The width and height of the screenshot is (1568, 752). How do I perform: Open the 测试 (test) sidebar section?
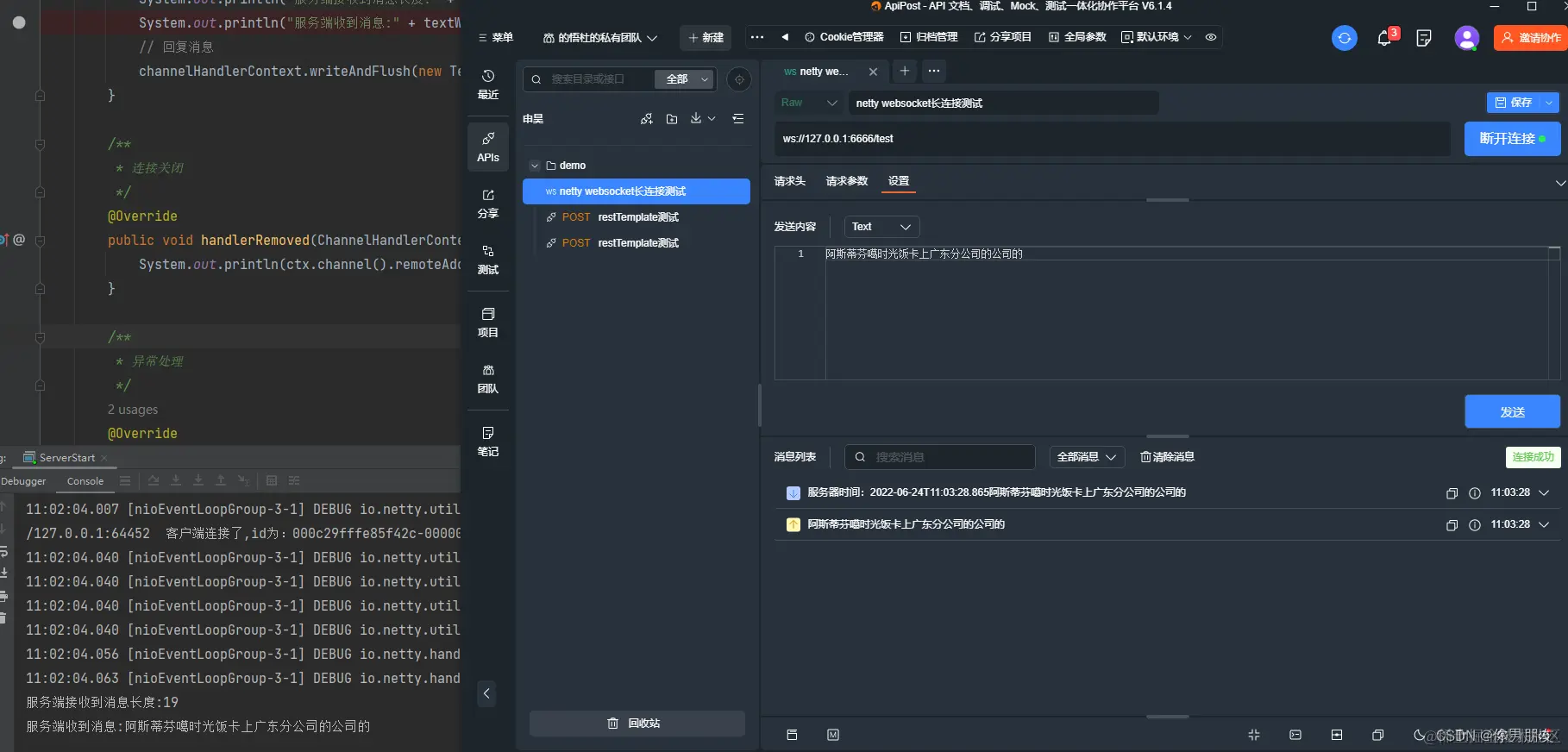[488, 260]
